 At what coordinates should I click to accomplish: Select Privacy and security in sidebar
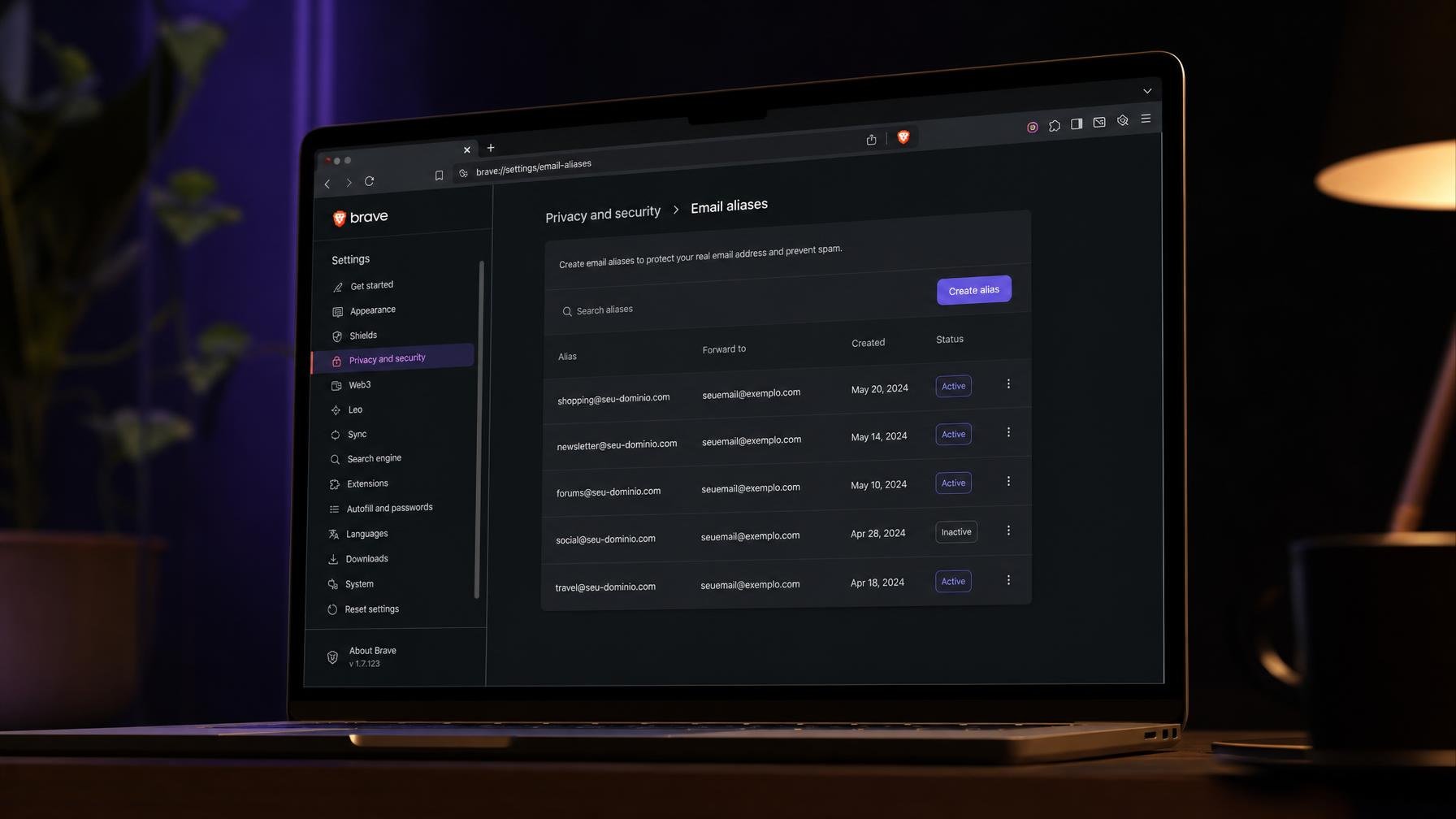(x=393, y=358)
